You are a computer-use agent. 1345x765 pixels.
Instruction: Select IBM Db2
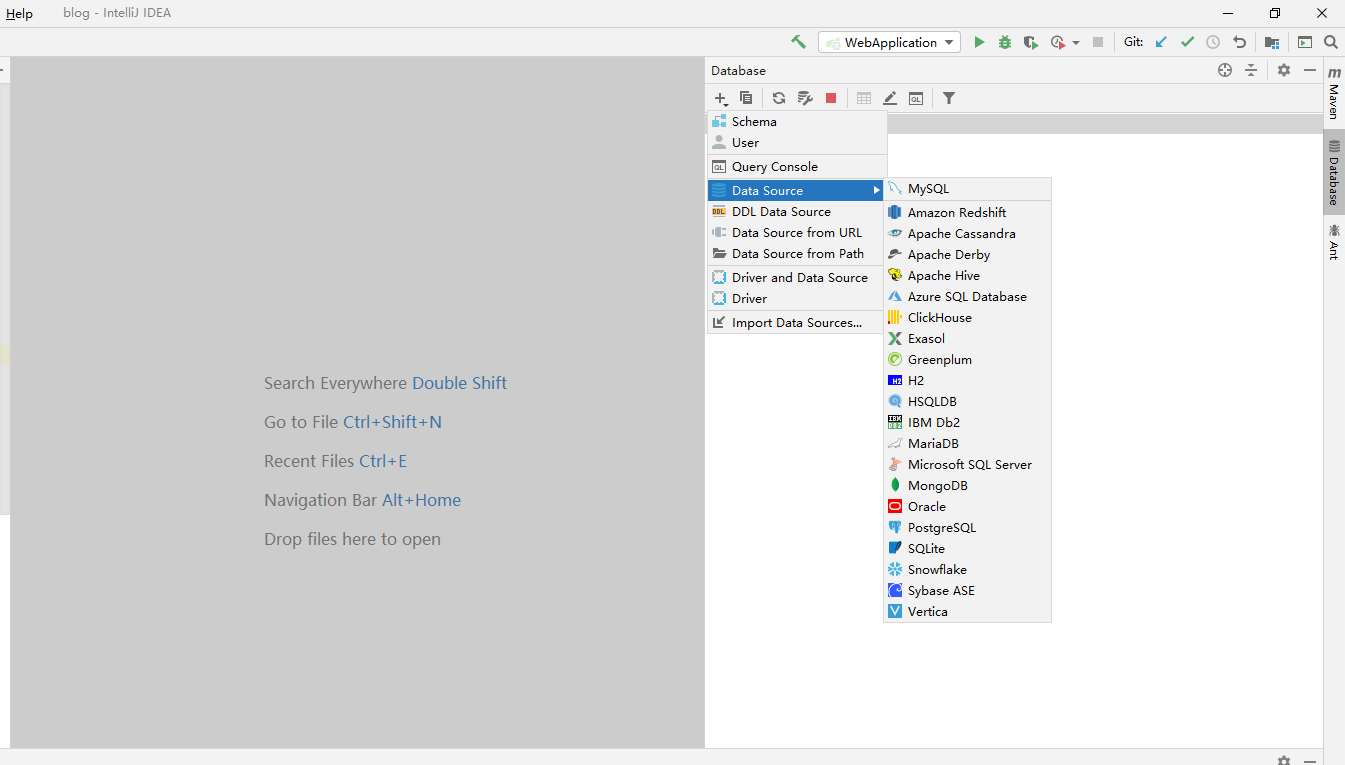coord(967,422)
